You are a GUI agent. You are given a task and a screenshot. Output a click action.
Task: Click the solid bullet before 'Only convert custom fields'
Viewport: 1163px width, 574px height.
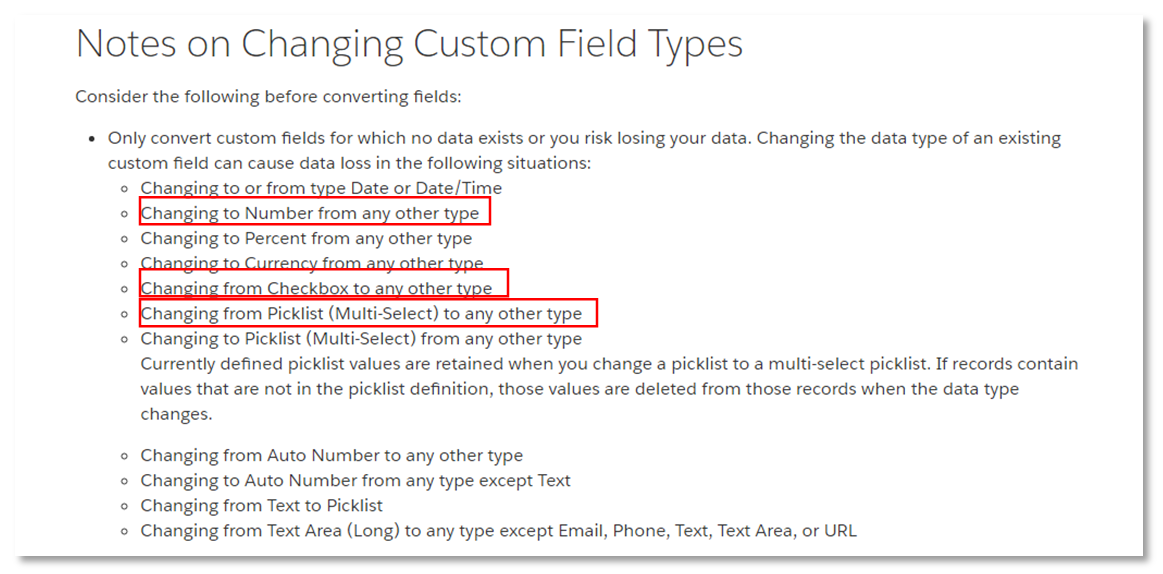(x=92, y=139)
